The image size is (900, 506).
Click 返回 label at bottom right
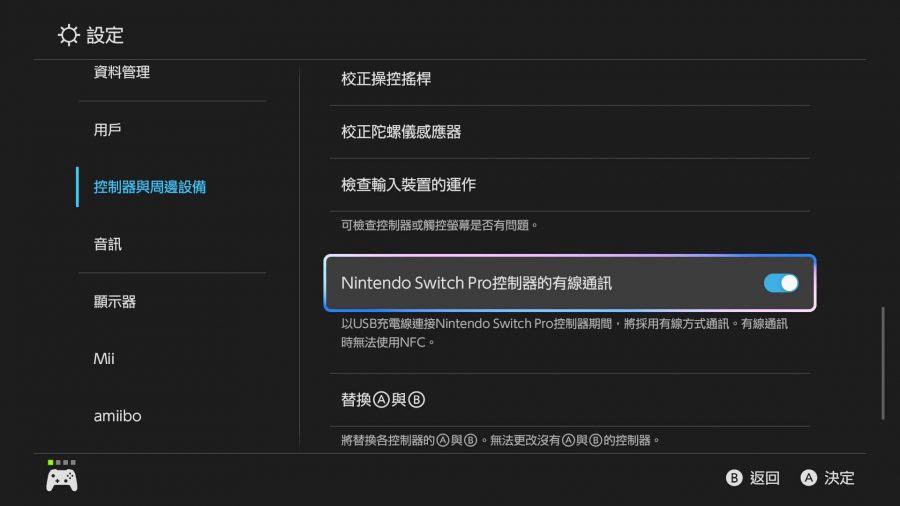(x=765, y=478)
